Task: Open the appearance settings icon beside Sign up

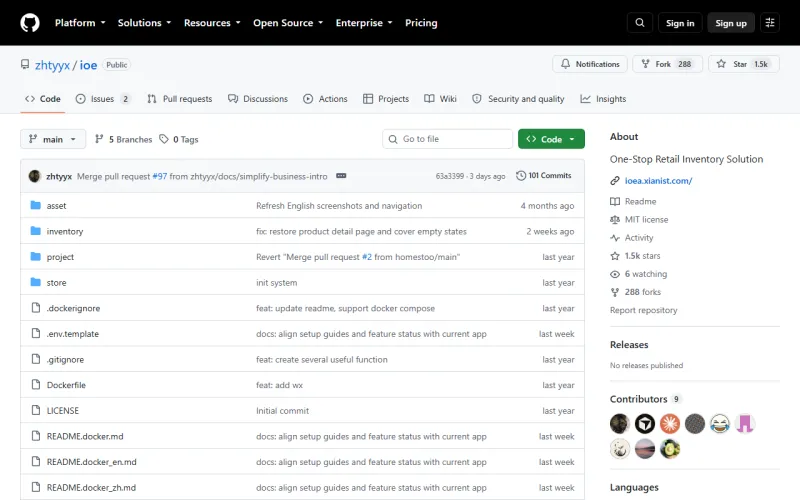Action: 770,23
